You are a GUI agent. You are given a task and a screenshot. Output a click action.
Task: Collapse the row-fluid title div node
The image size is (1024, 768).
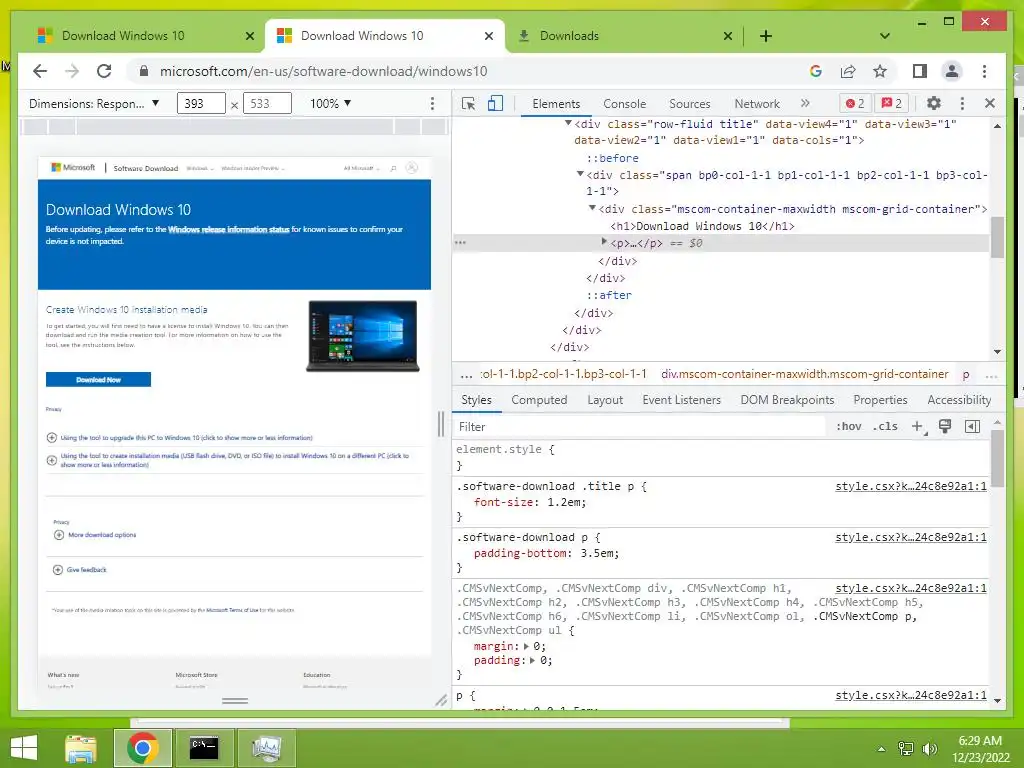(568, 123)
